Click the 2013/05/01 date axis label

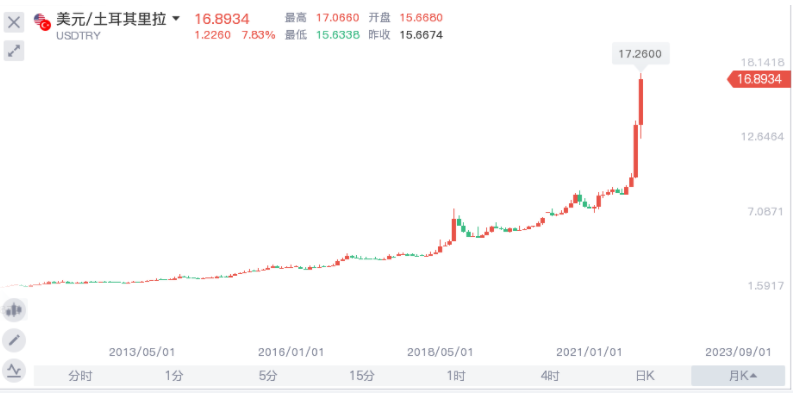click(142, 353)
